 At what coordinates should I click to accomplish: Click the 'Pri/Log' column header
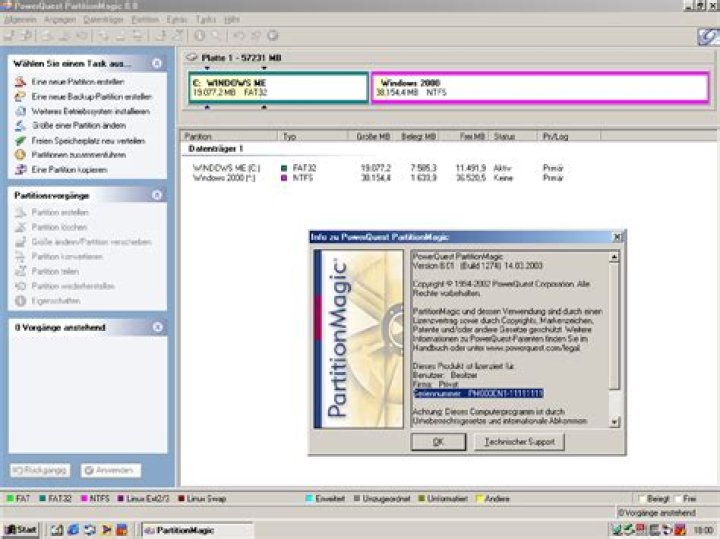[568, 136]
